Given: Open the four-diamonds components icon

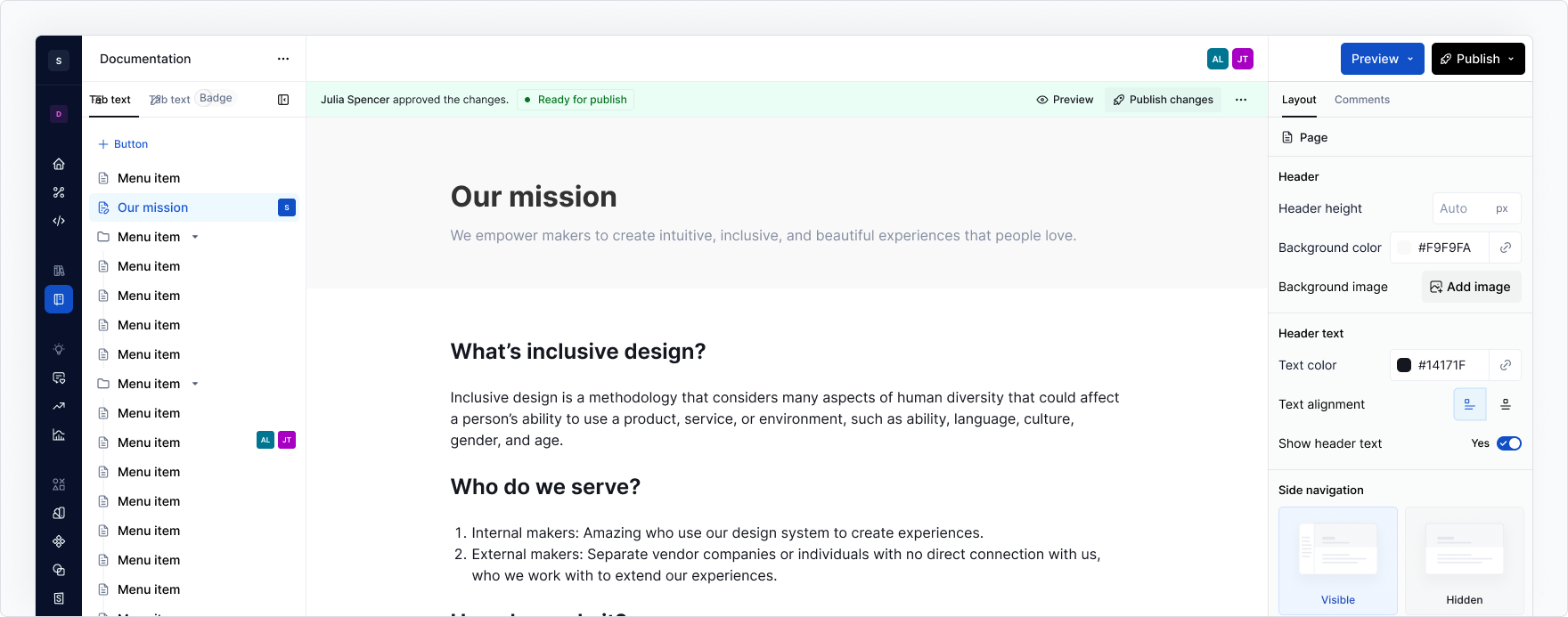Looking at the screenshot, I should tap(59, 541).
